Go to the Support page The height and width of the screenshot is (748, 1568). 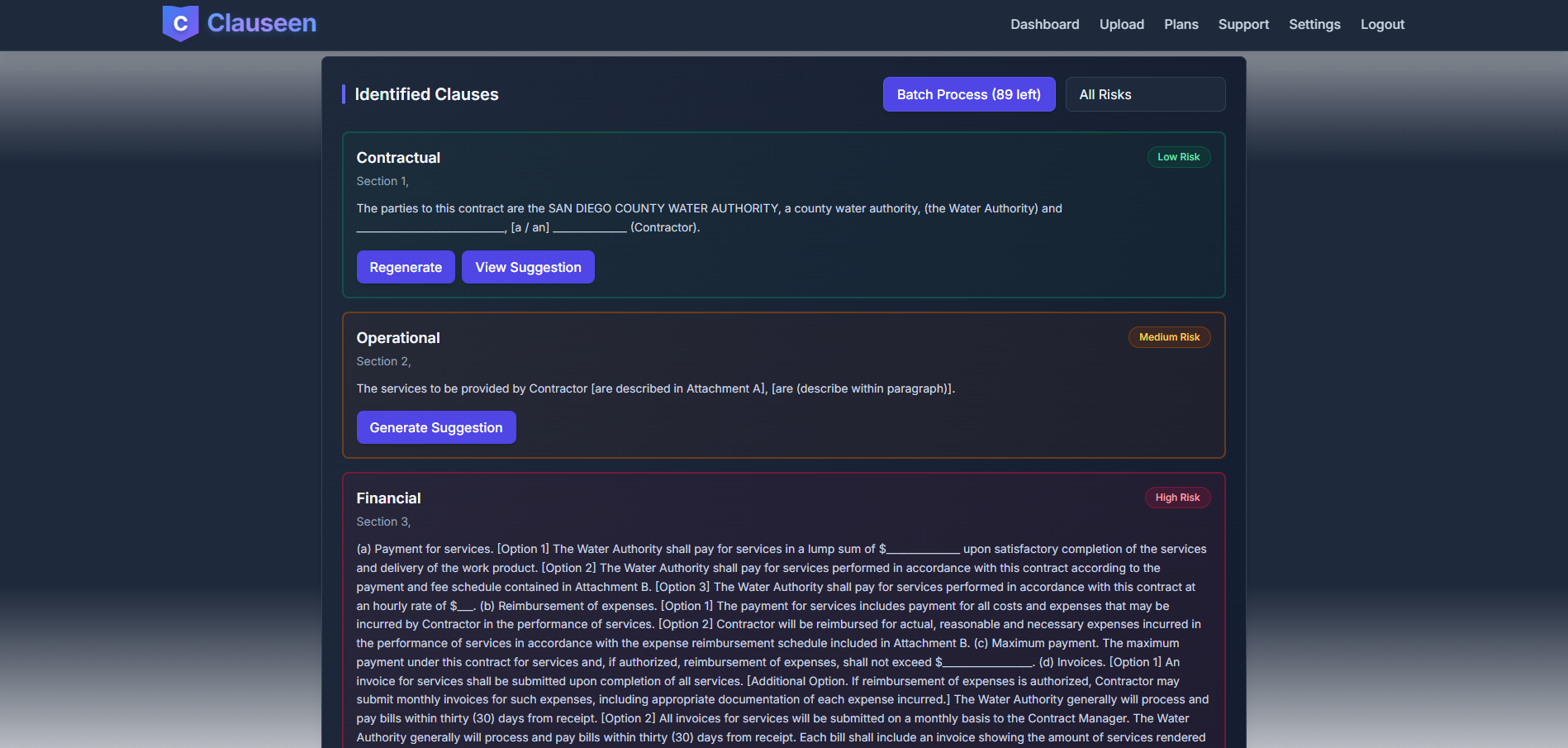point(1243,24)
